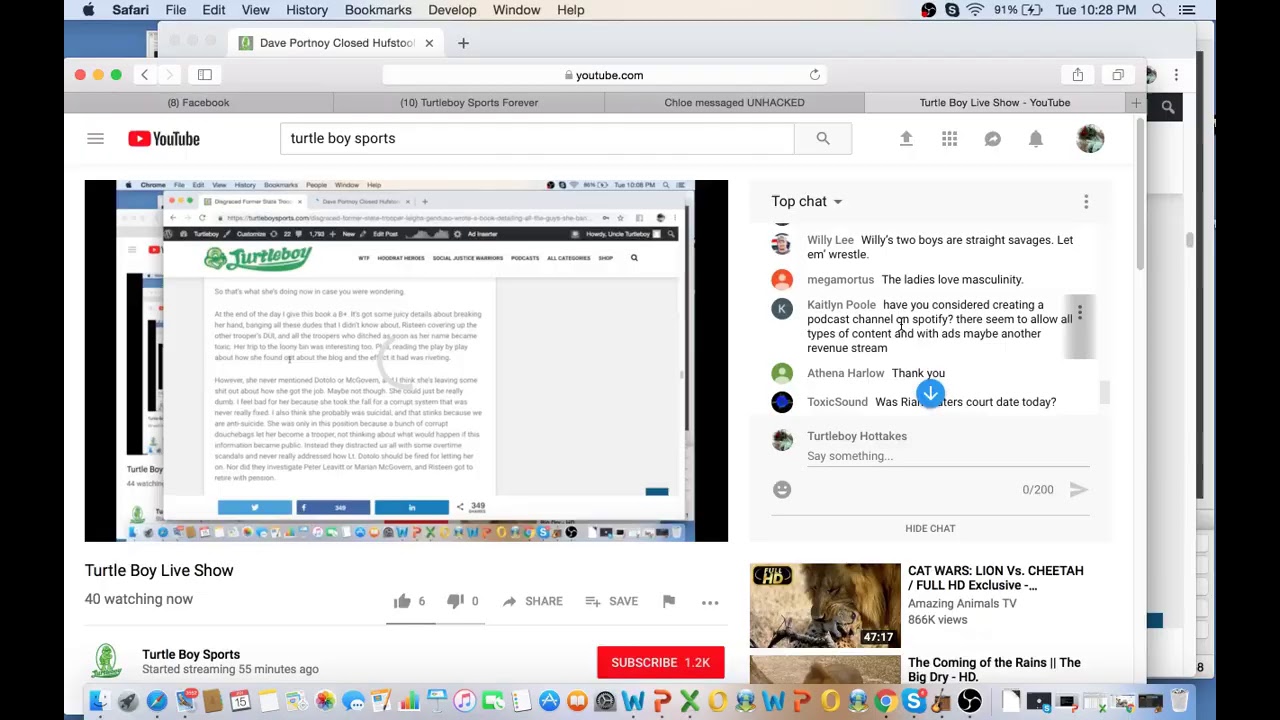Image resolution: width=1280 pixels, height=720 pixels.
Task: Expand the Top chat dropdown
Action: pyautogui.click(x=807, y=201)
